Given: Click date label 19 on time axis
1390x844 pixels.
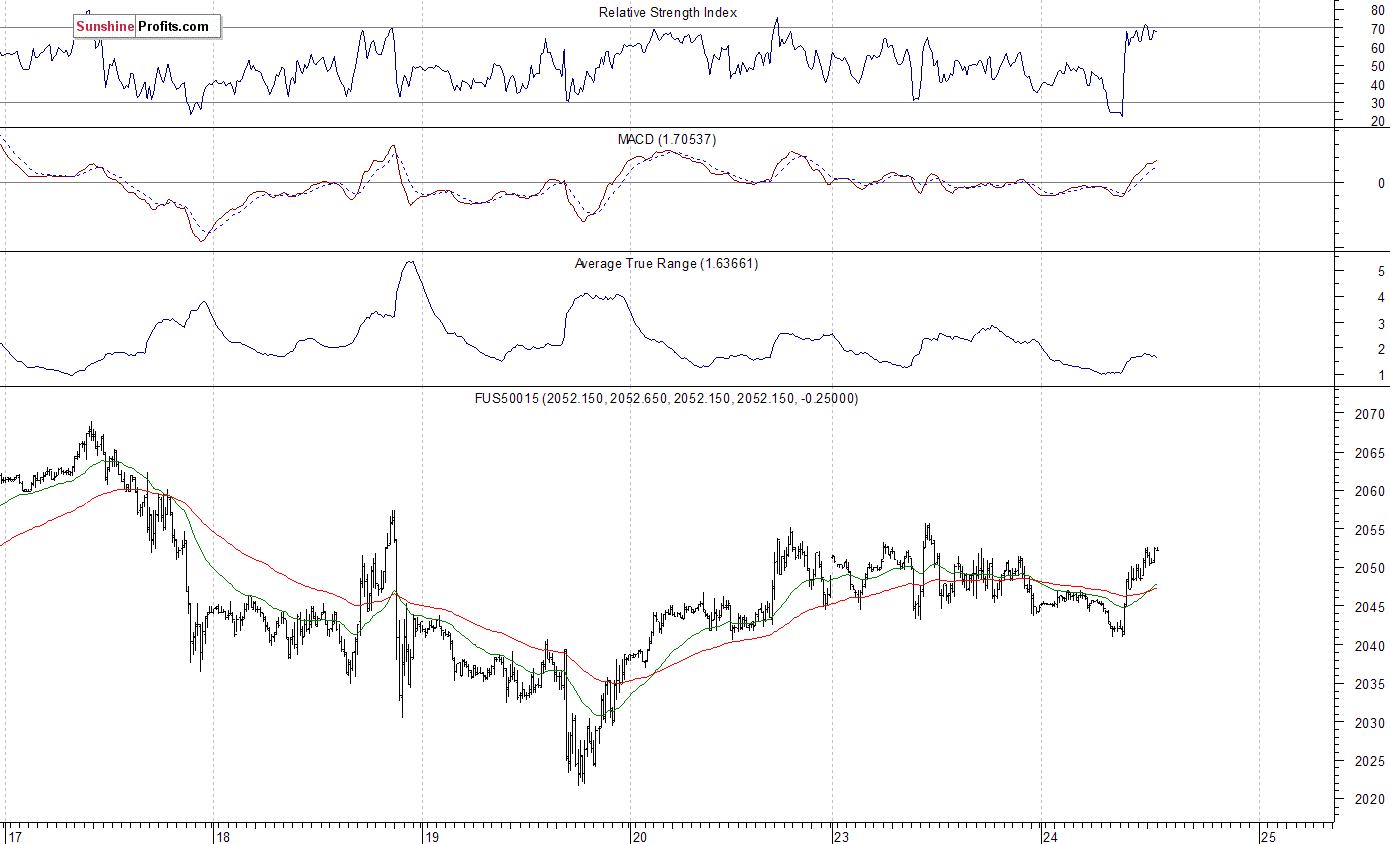Looking at the screenshot, I should 432,837.
